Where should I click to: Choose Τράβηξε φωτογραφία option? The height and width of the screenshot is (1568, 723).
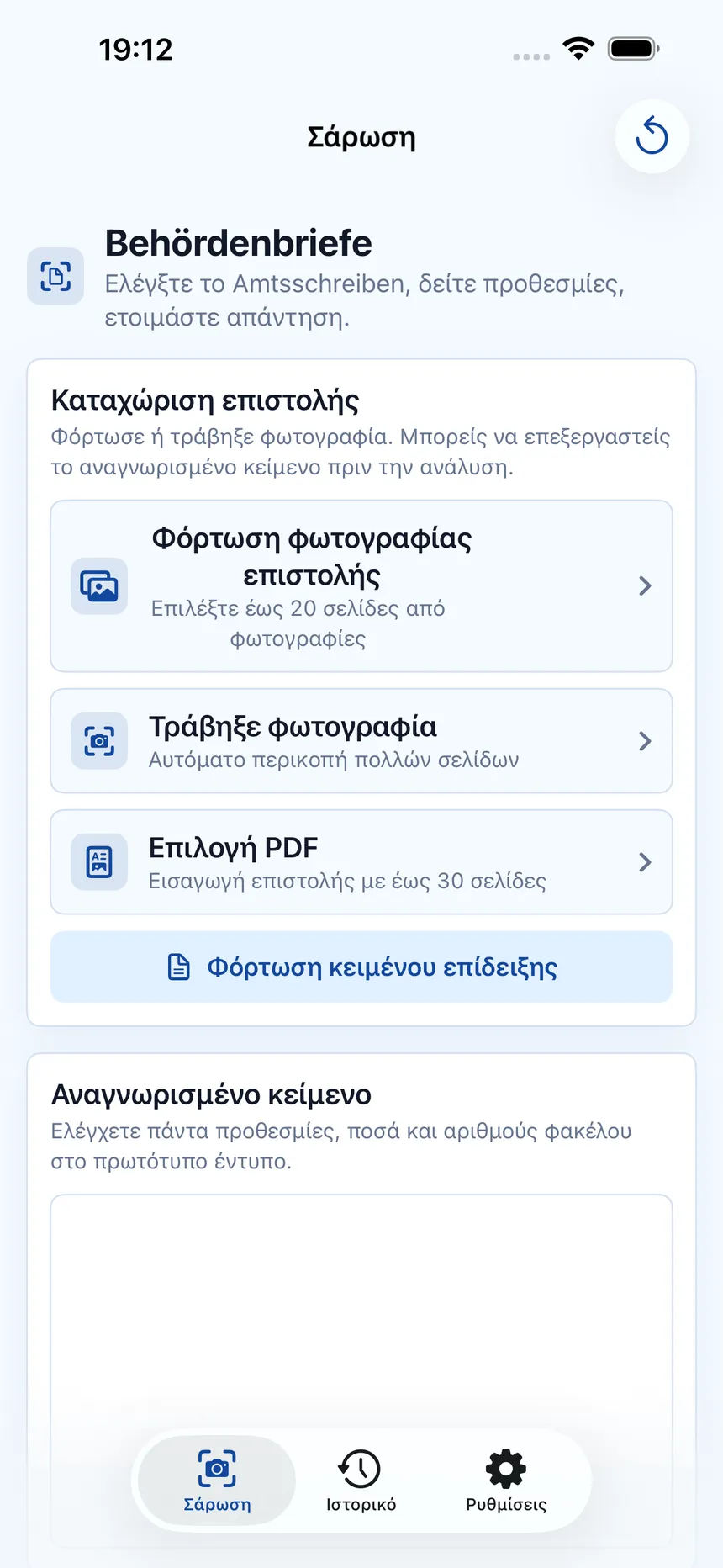coord(361,741)
